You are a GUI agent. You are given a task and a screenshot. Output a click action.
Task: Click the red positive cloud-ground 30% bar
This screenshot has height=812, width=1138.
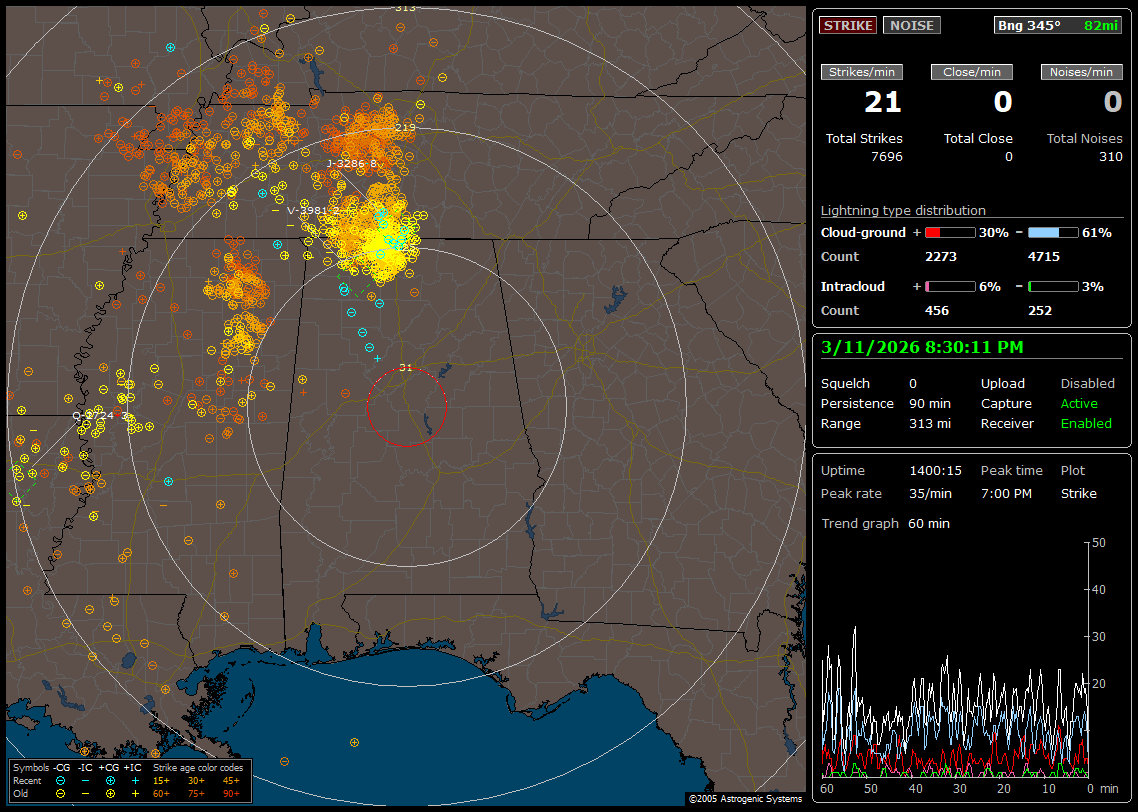click(949, 232)
